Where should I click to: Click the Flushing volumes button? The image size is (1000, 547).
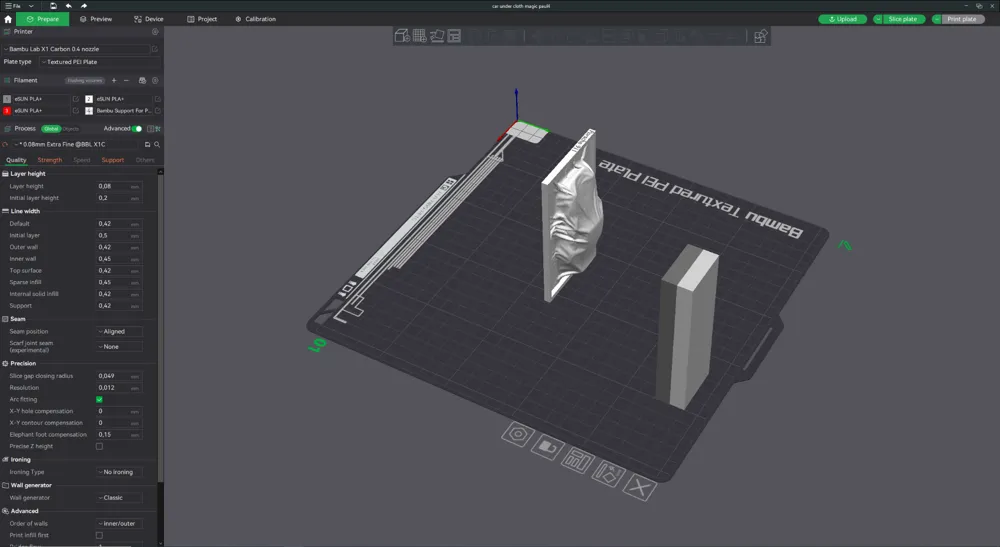85,80
